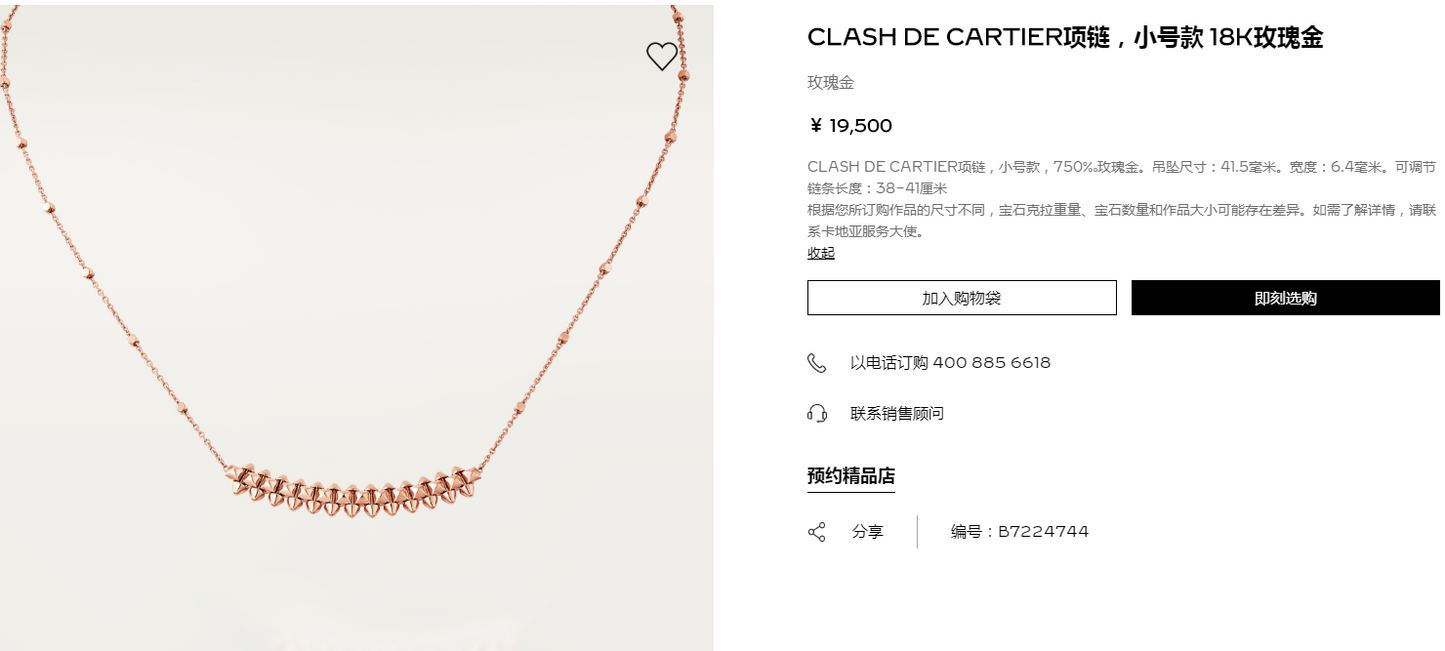Click the share network icon
The image size is (1445, 651).
[817, 532]
